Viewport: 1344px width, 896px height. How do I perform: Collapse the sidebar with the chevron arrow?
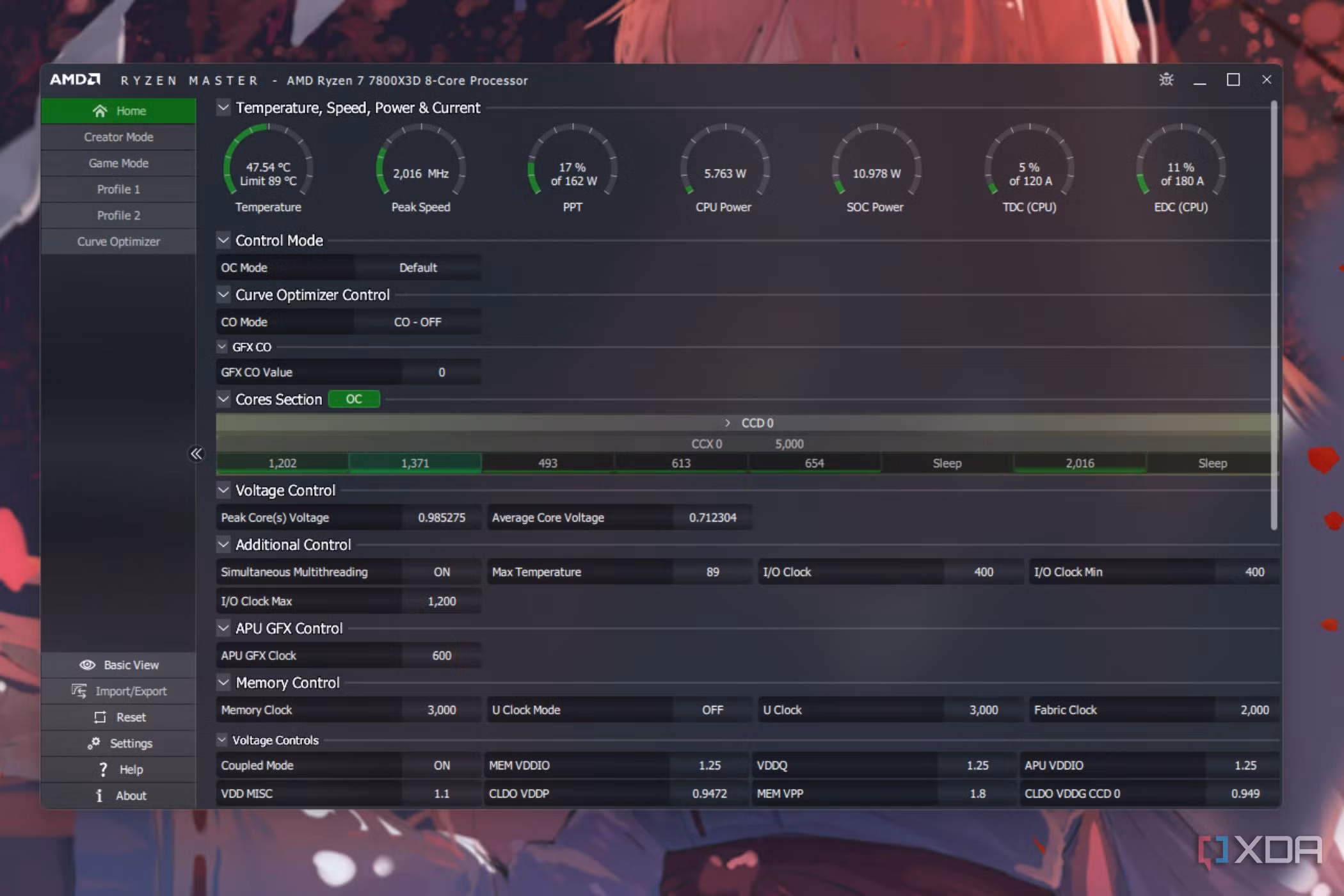pos(196,454)
